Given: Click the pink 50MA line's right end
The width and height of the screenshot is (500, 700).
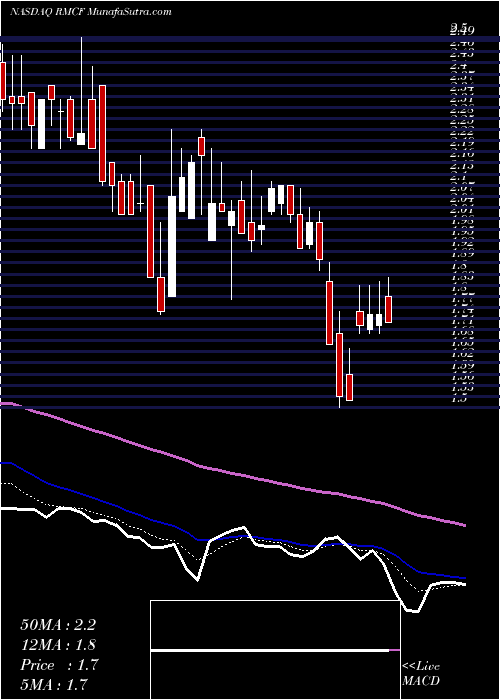Looking at the screenshot, I should click(x=465, y=525).
